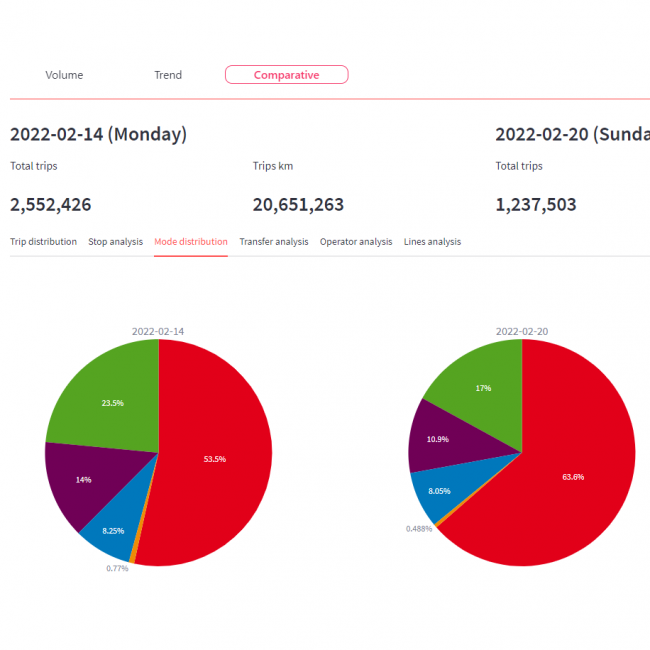Switch to Stop analysis
This screenshot has width=650, height=650.
click(x=115, y=242)
